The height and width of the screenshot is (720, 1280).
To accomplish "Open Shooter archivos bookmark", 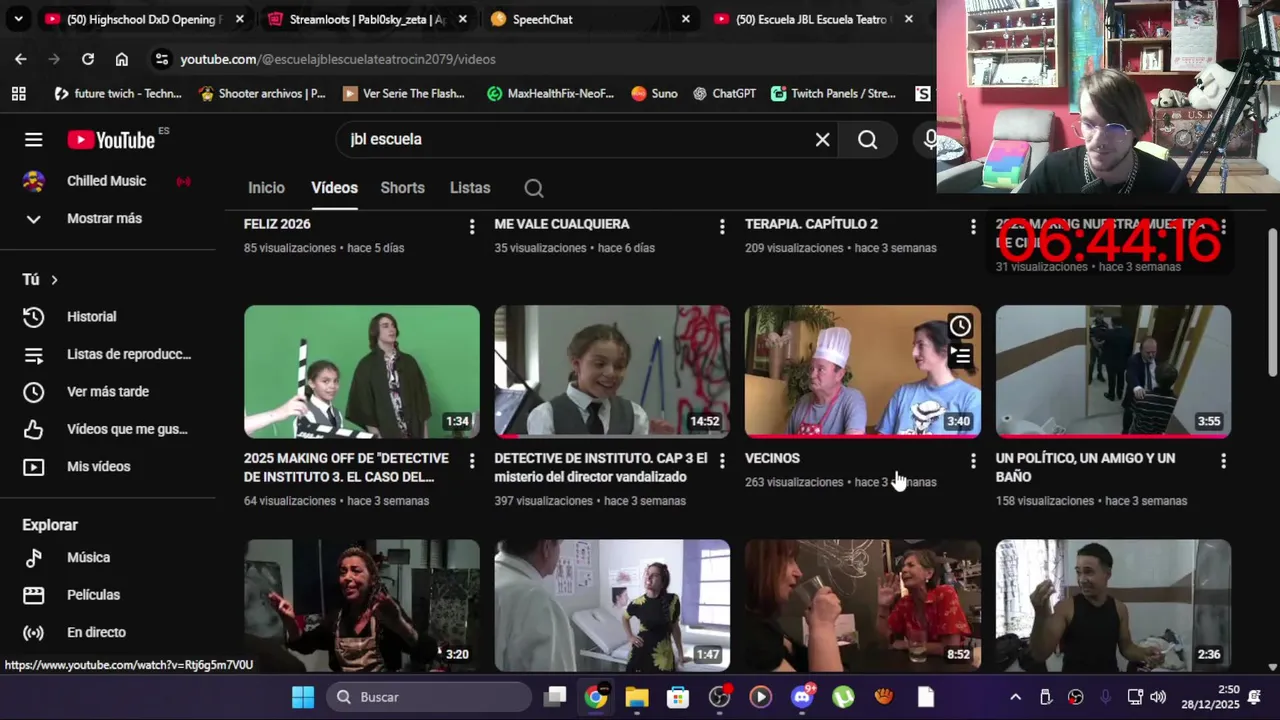I will point(262,93).
